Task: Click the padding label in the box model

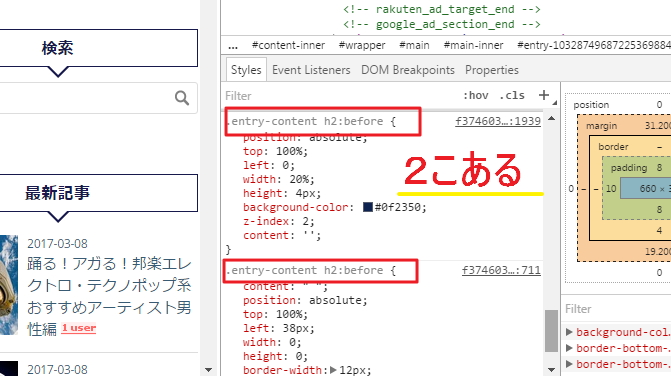Action: (629, 168)
